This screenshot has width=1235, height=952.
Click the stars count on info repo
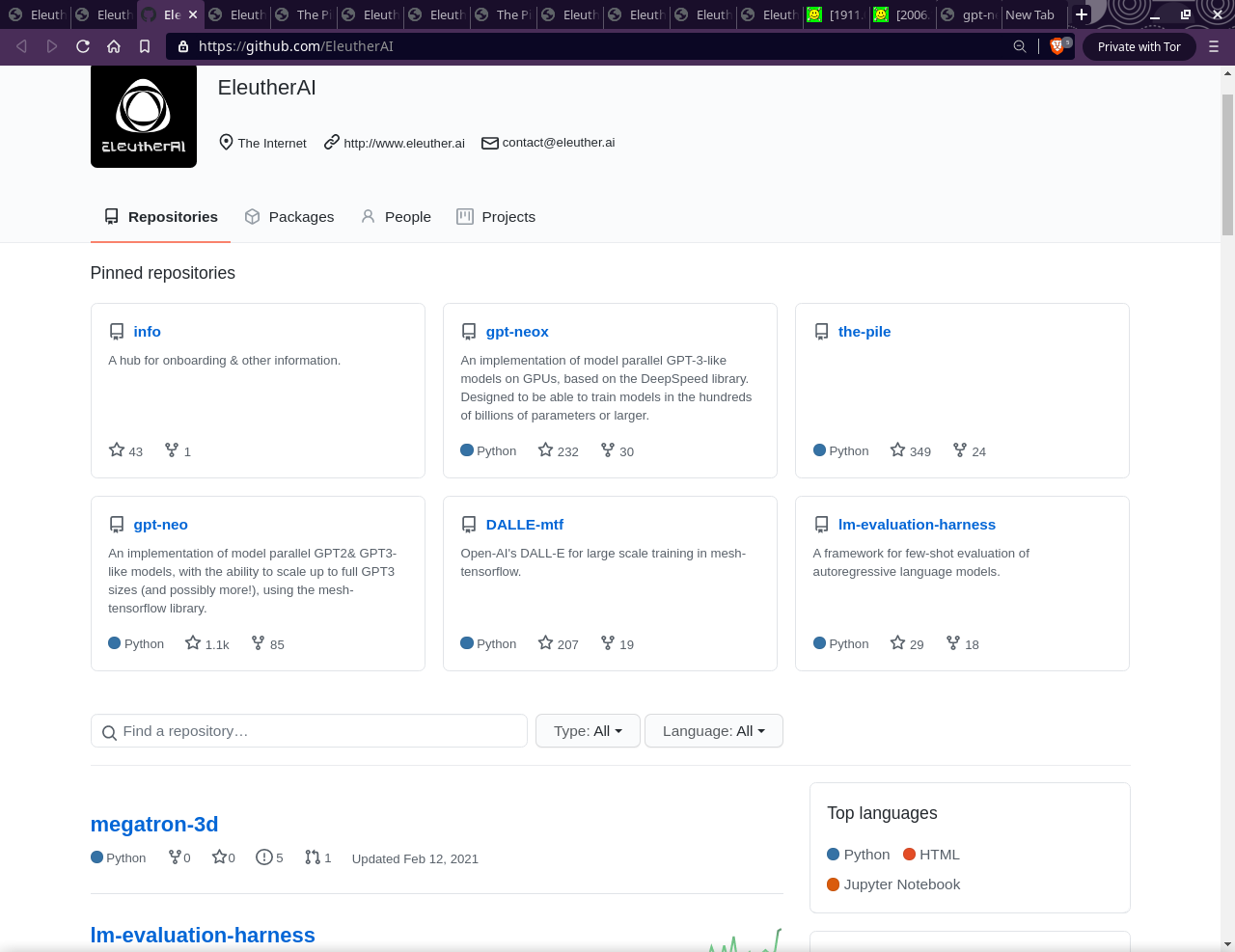126,450
